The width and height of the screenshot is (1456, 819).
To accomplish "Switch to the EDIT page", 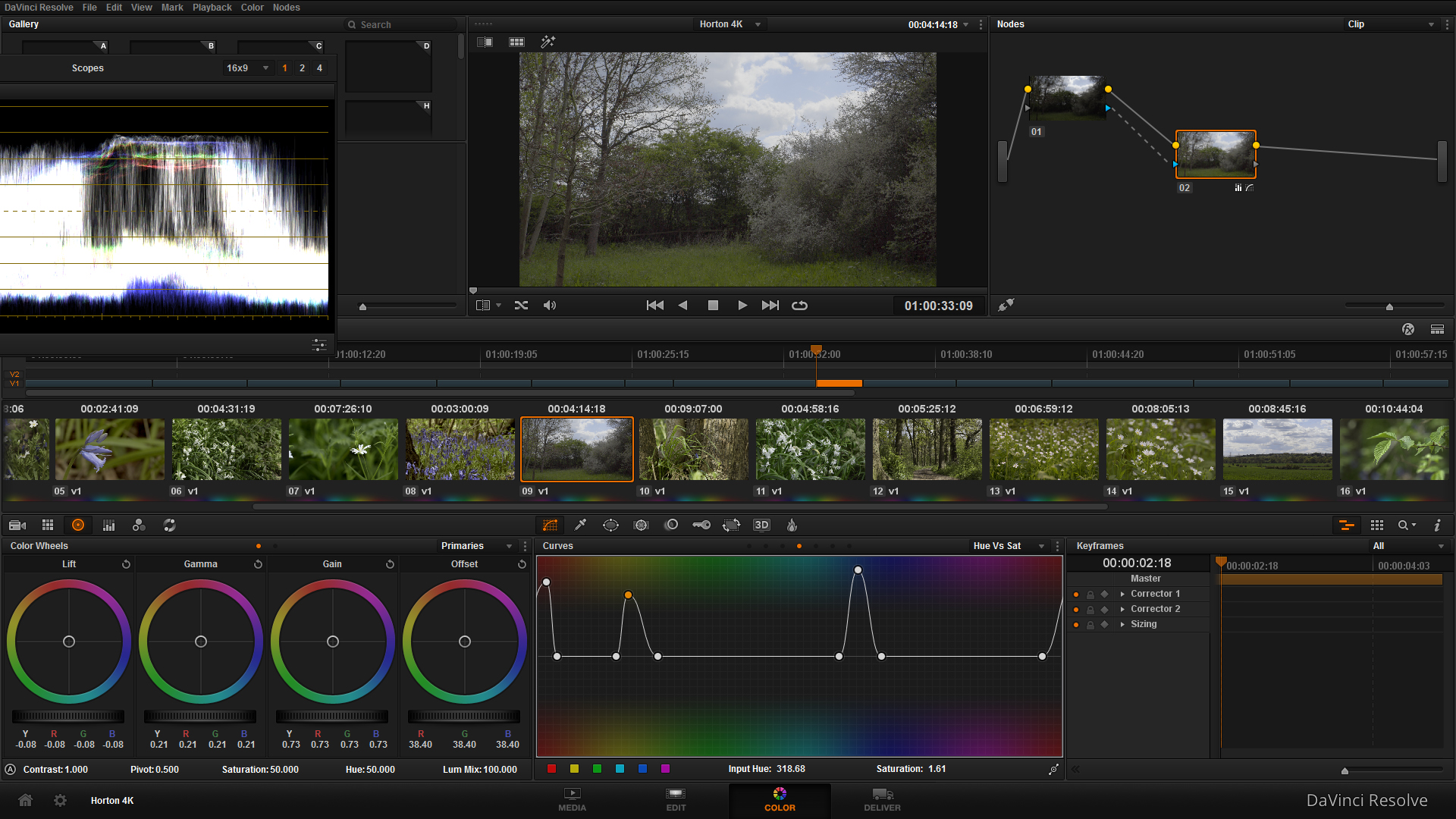I will coord(676,800).
